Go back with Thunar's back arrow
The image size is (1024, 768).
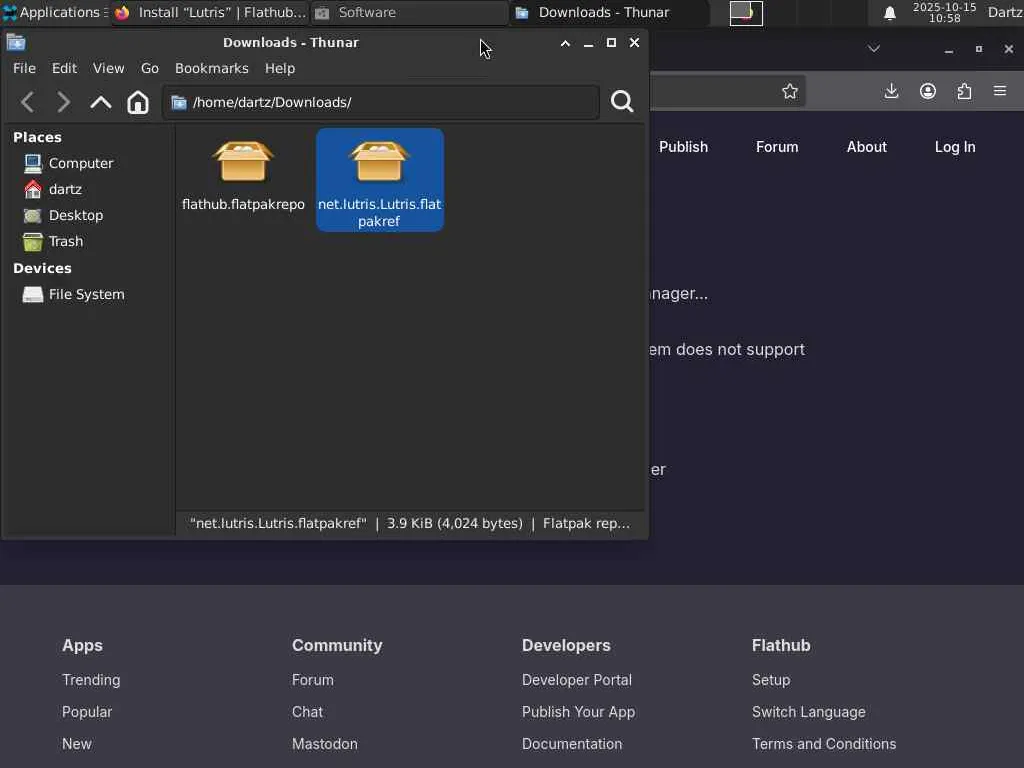(27, 102)
